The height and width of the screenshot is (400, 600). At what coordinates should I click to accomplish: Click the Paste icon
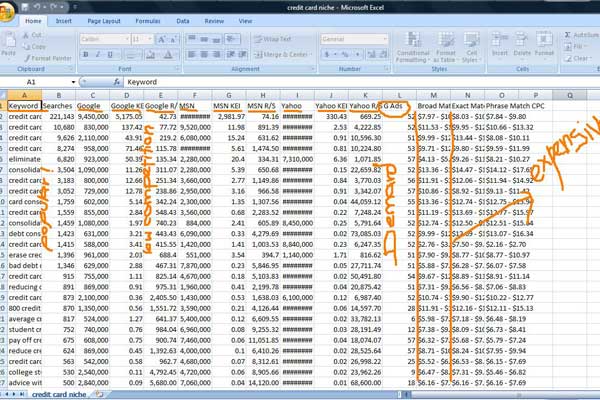click(x=10, y=40)
